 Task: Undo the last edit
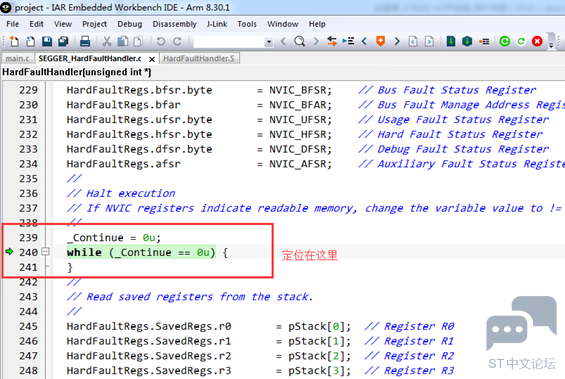coord(161,41)
